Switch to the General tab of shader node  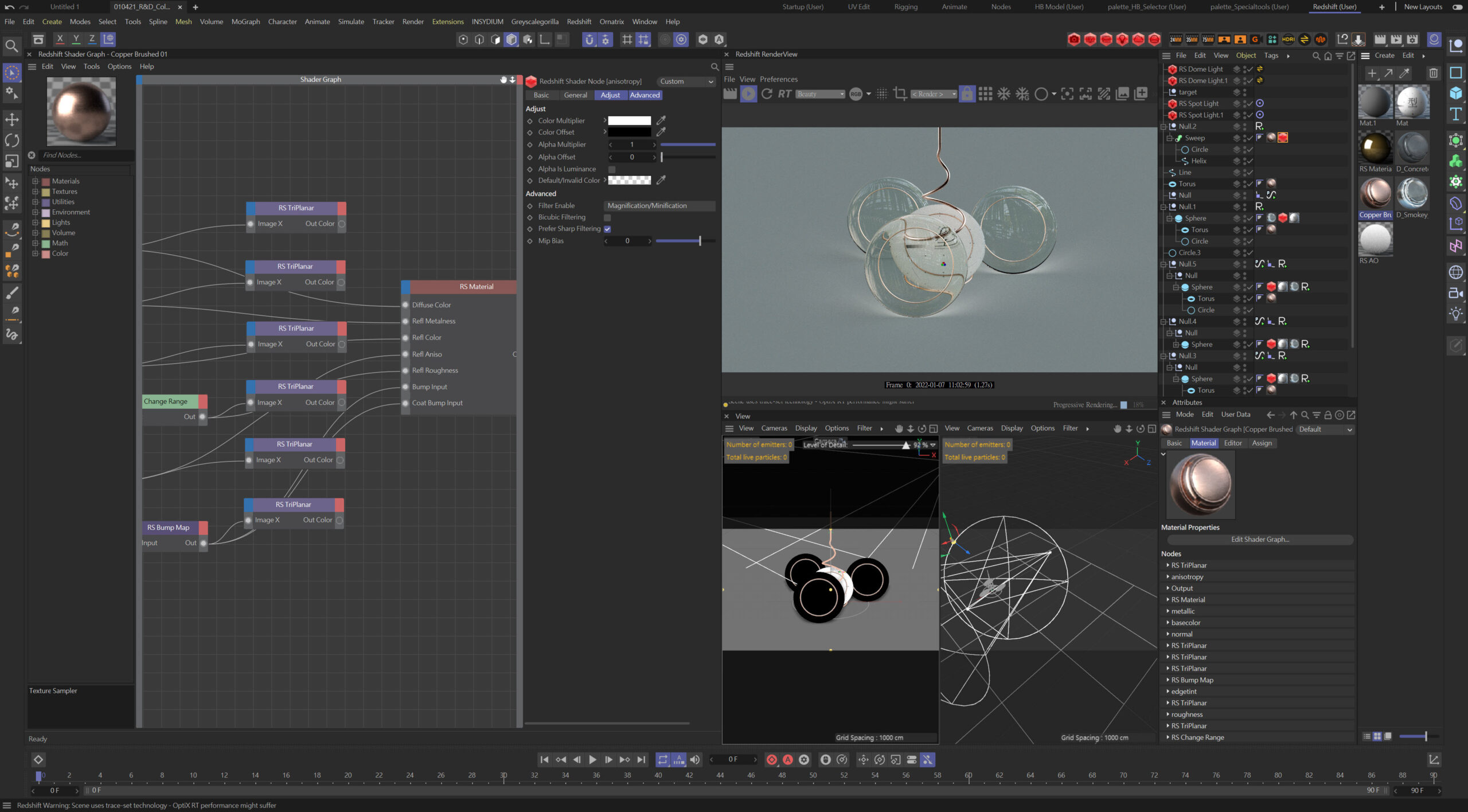pyautogui.click(x=575, y=95)
